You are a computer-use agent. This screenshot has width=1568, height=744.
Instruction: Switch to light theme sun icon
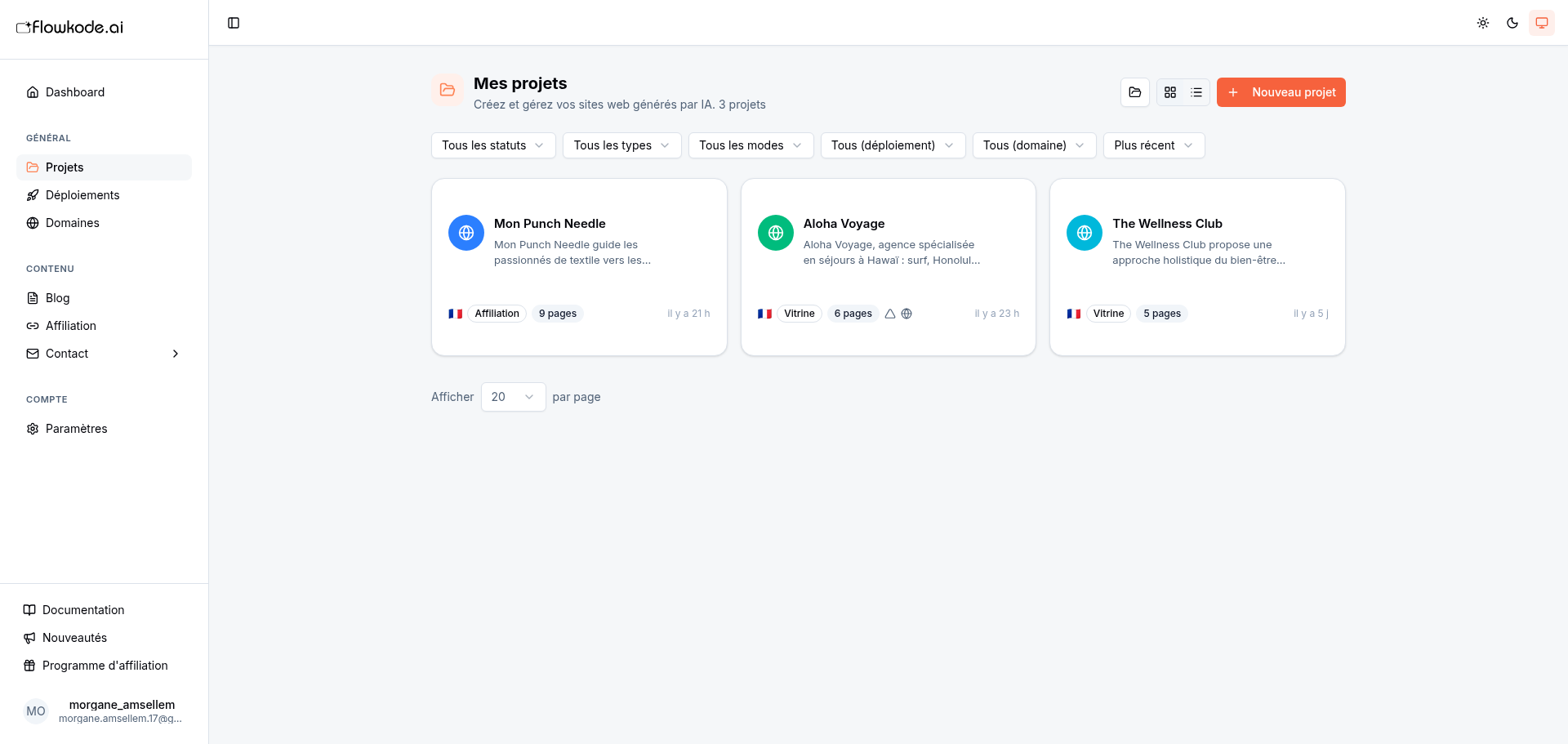coord(1483,23)
